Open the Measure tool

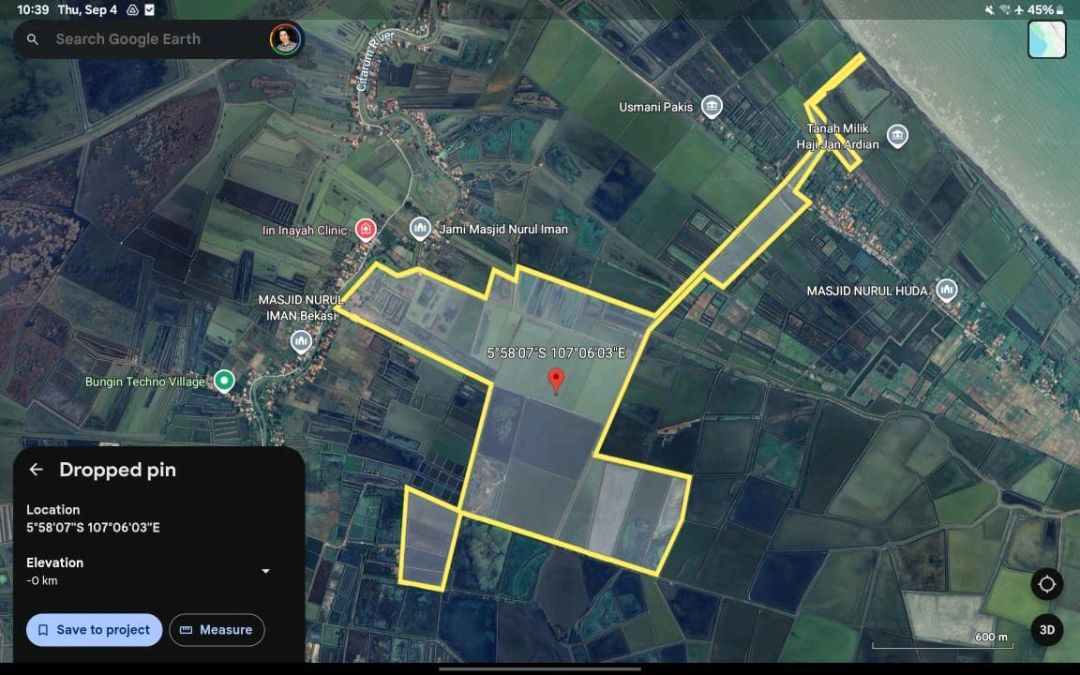click(217, 630)
